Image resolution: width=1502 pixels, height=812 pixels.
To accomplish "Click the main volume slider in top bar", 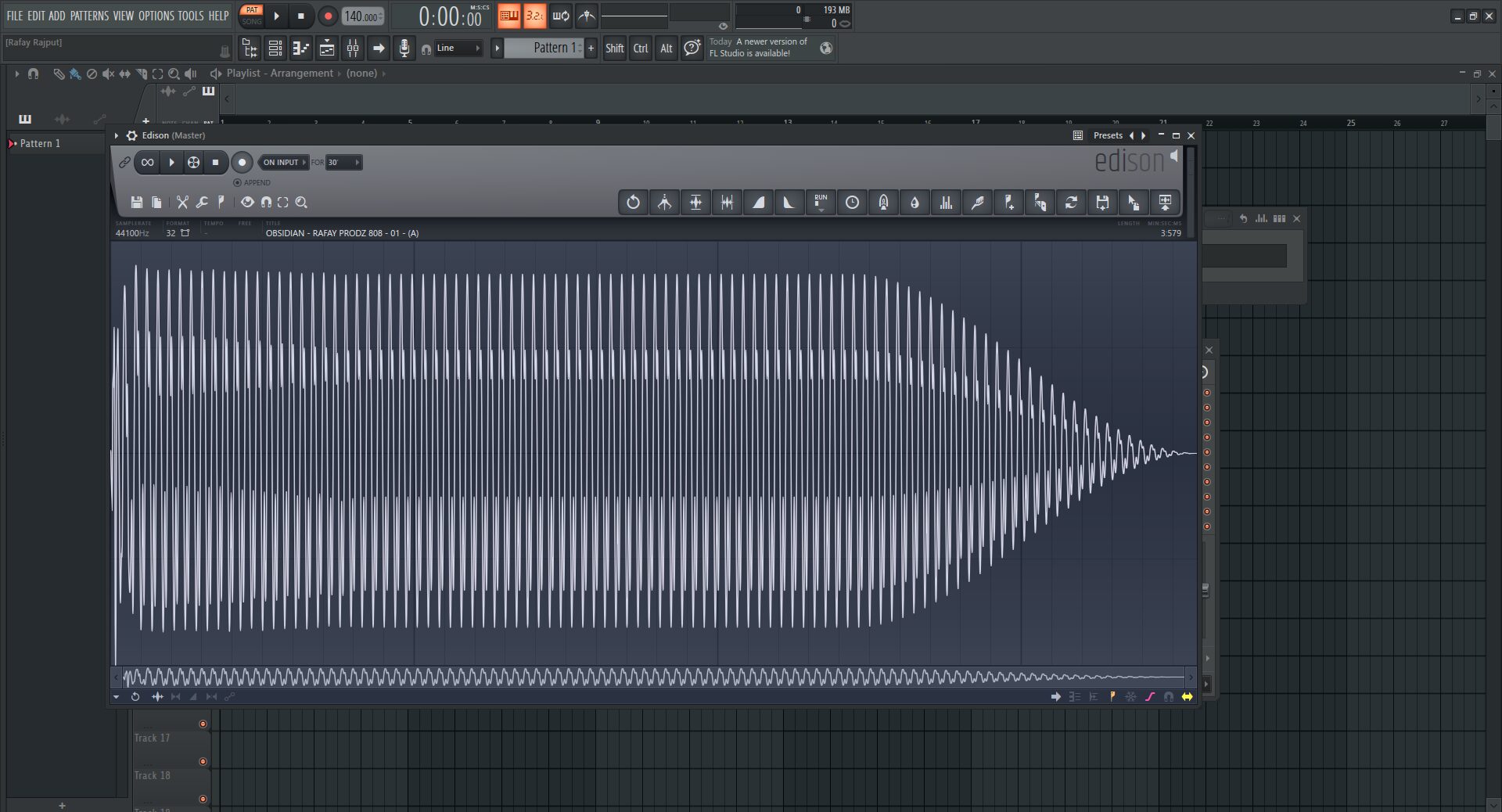I will [634, 16].
